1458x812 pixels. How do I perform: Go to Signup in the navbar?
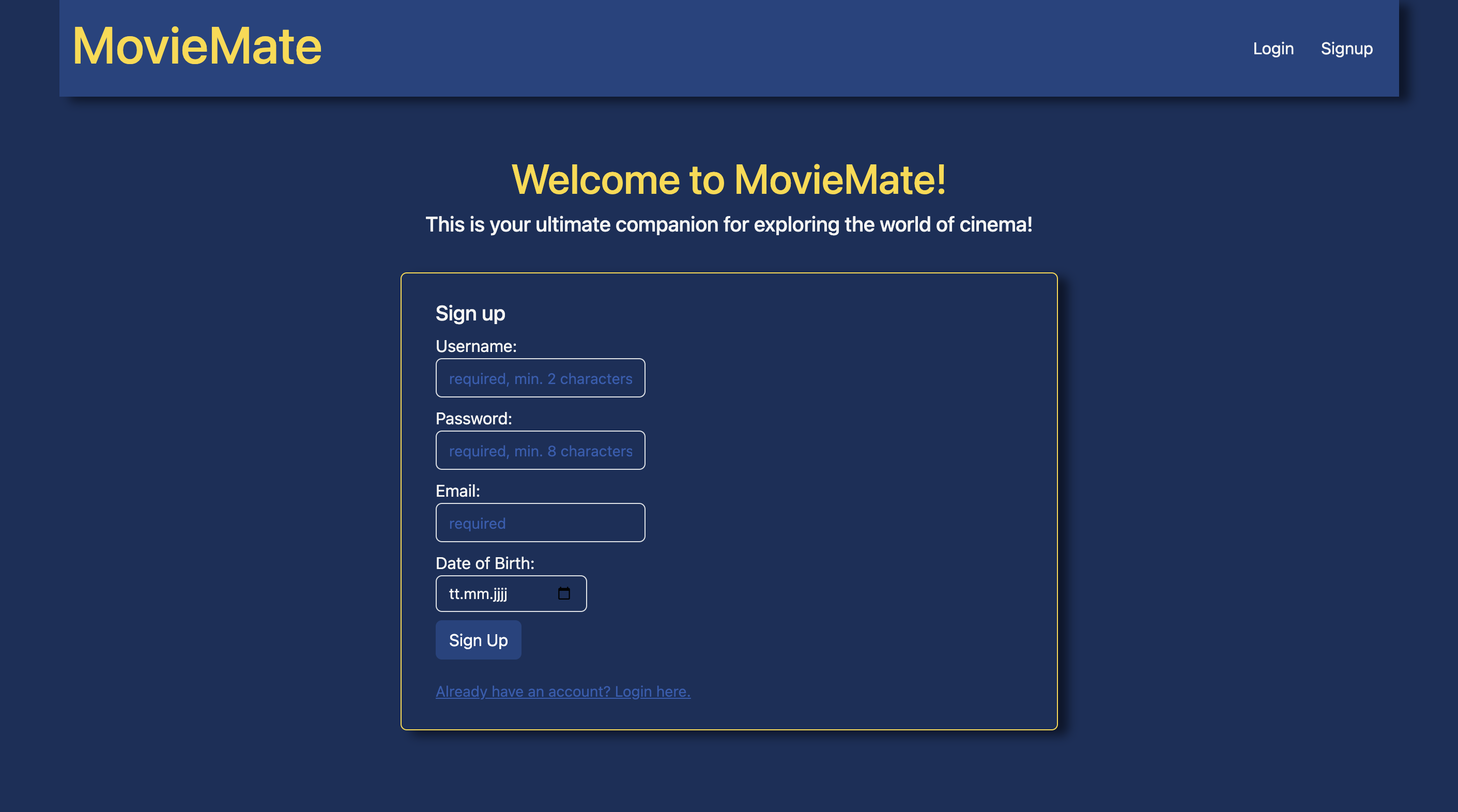click(1346, 49)
